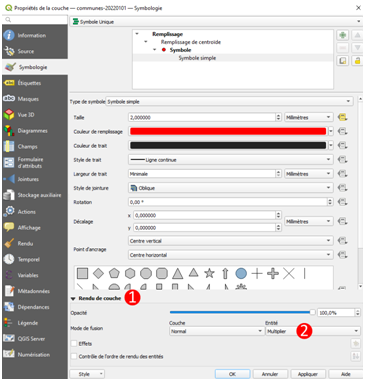
Task: Select the star marker shape
Action: coord(209,273)
